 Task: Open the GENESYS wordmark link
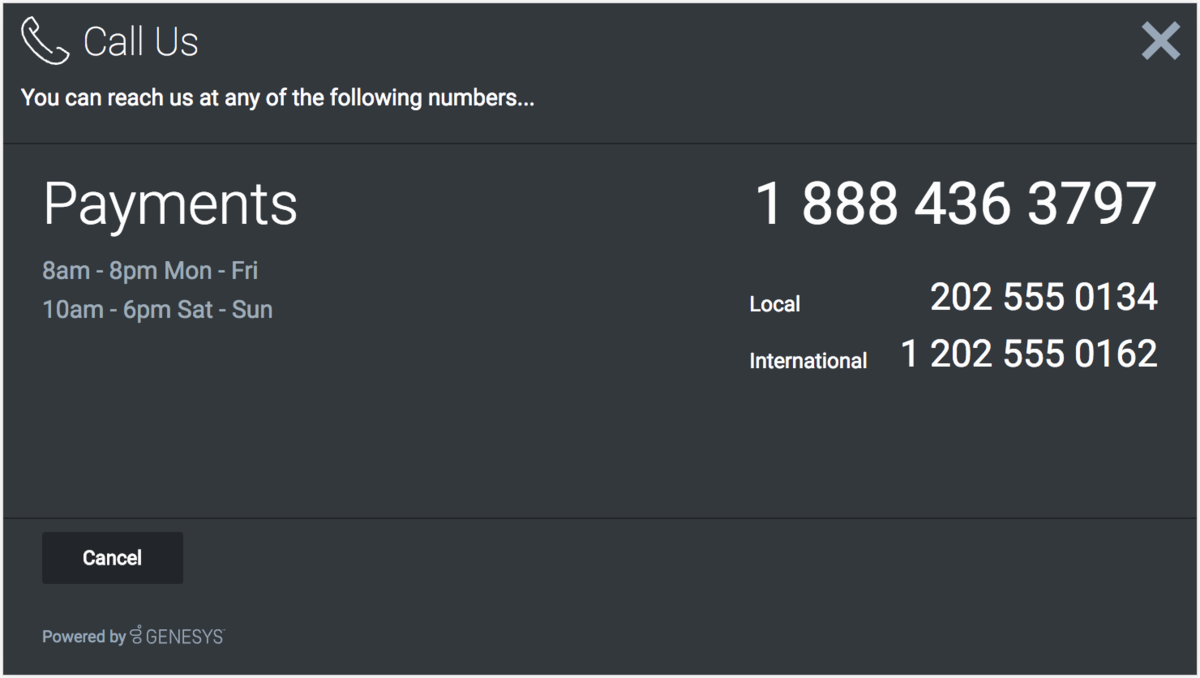[185, 636]
